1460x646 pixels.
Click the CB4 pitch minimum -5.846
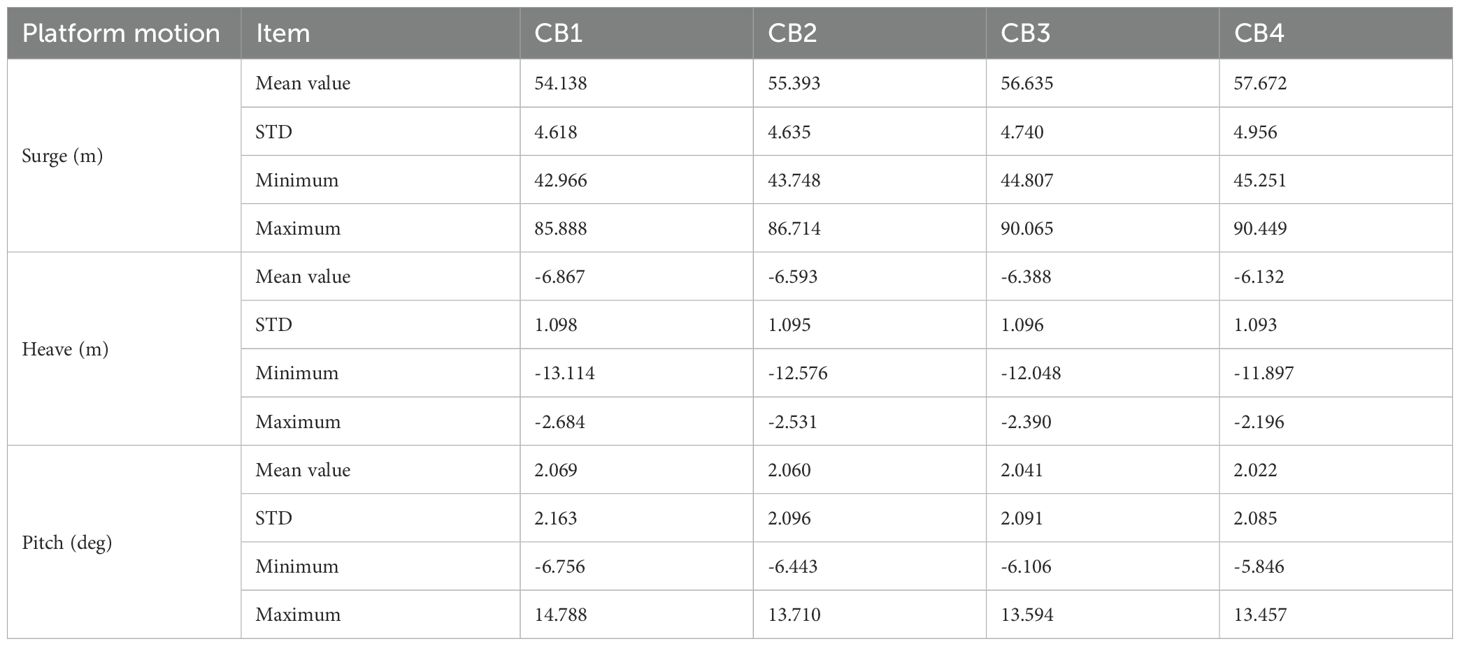click(1259, 567)
